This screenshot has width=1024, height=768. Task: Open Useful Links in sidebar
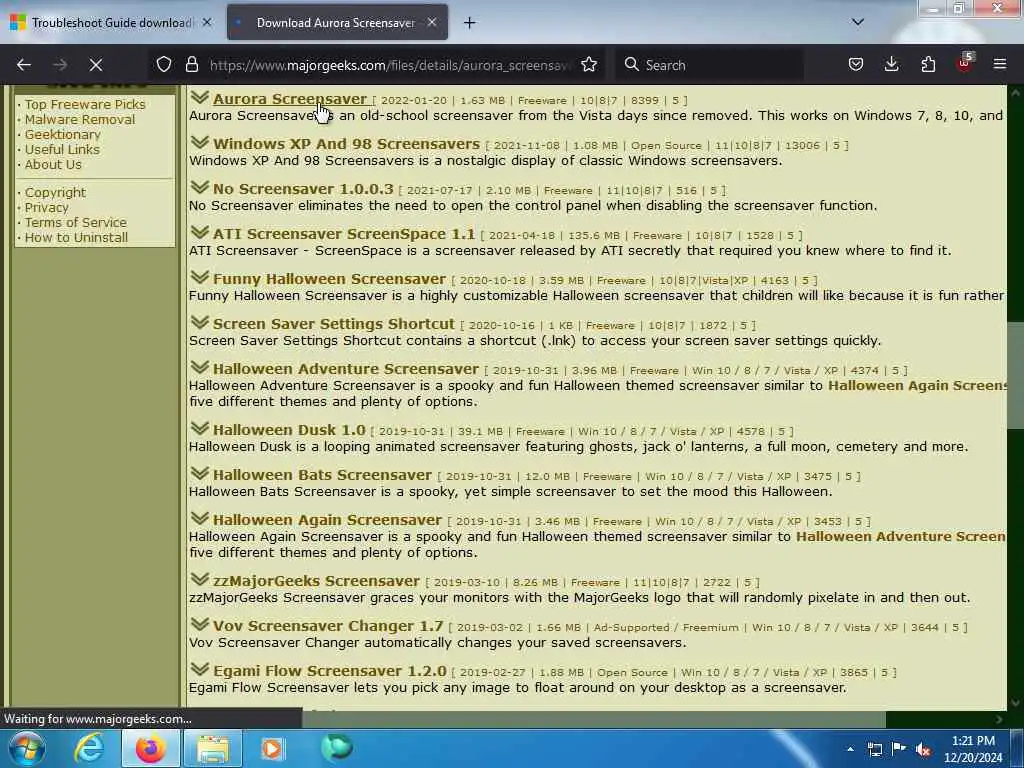(x=62, y=150)
